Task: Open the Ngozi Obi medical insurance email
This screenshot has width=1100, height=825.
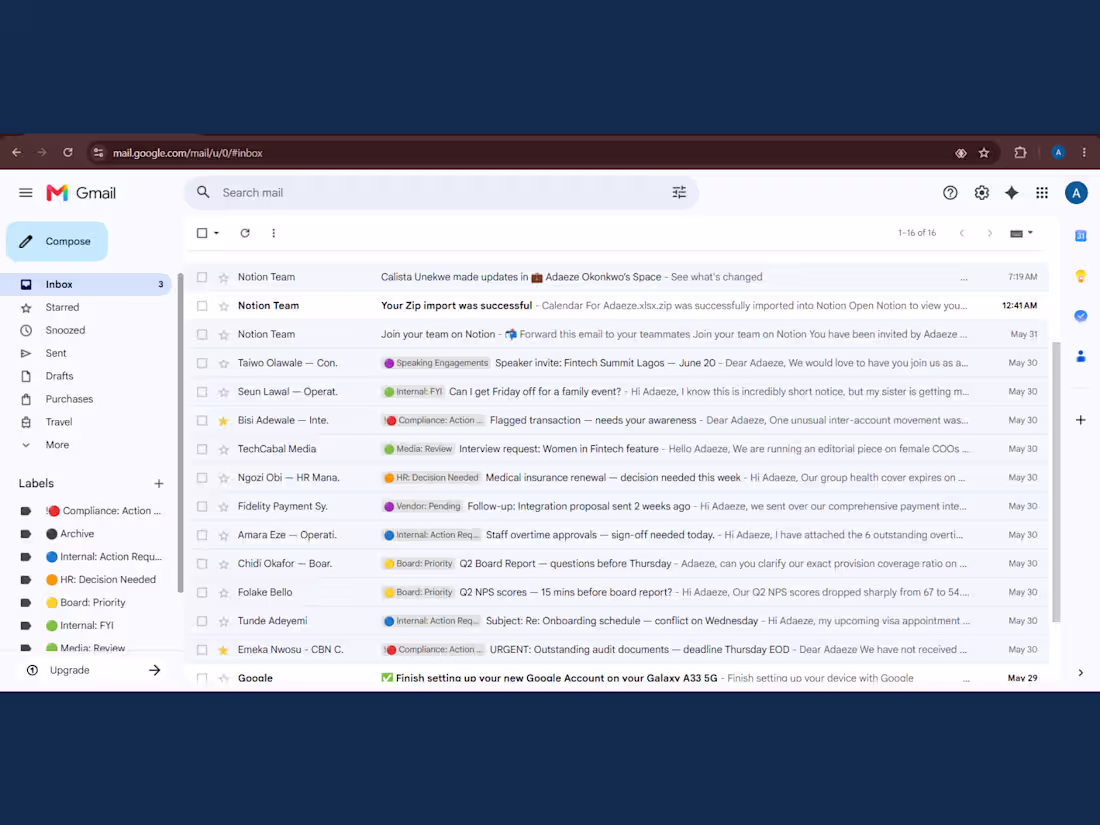Action: click(617, 478)
